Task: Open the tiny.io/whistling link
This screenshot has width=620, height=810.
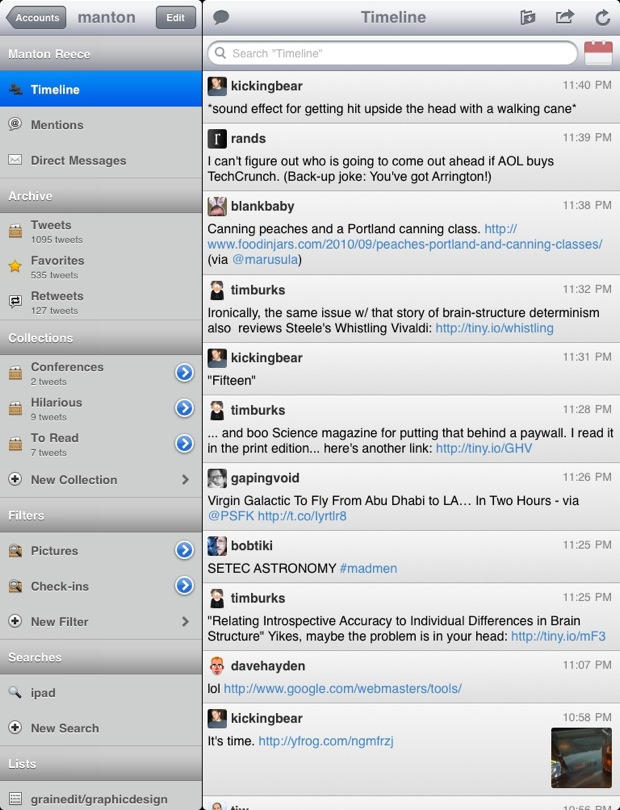Action: click(494, 328)
